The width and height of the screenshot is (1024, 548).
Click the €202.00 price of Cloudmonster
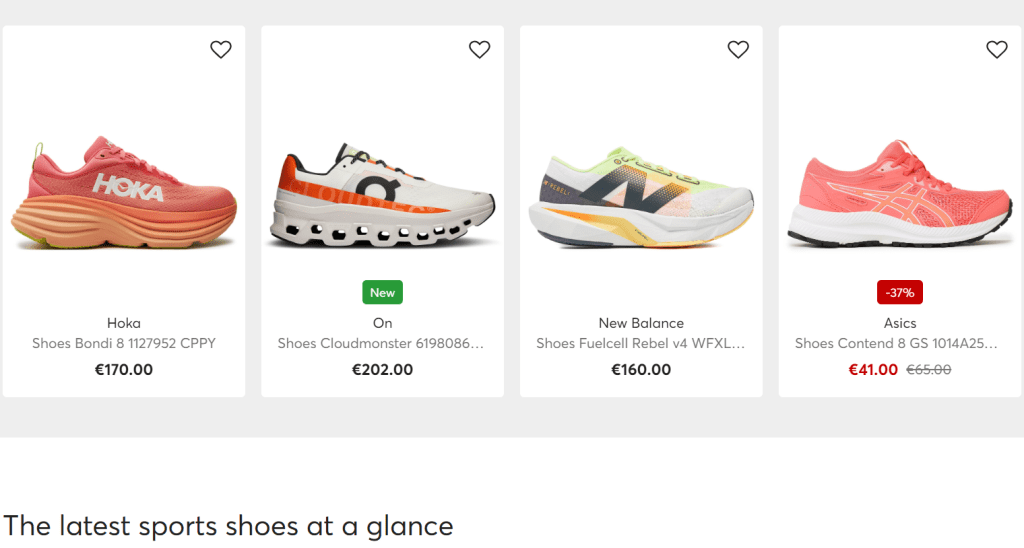(382, 369)
